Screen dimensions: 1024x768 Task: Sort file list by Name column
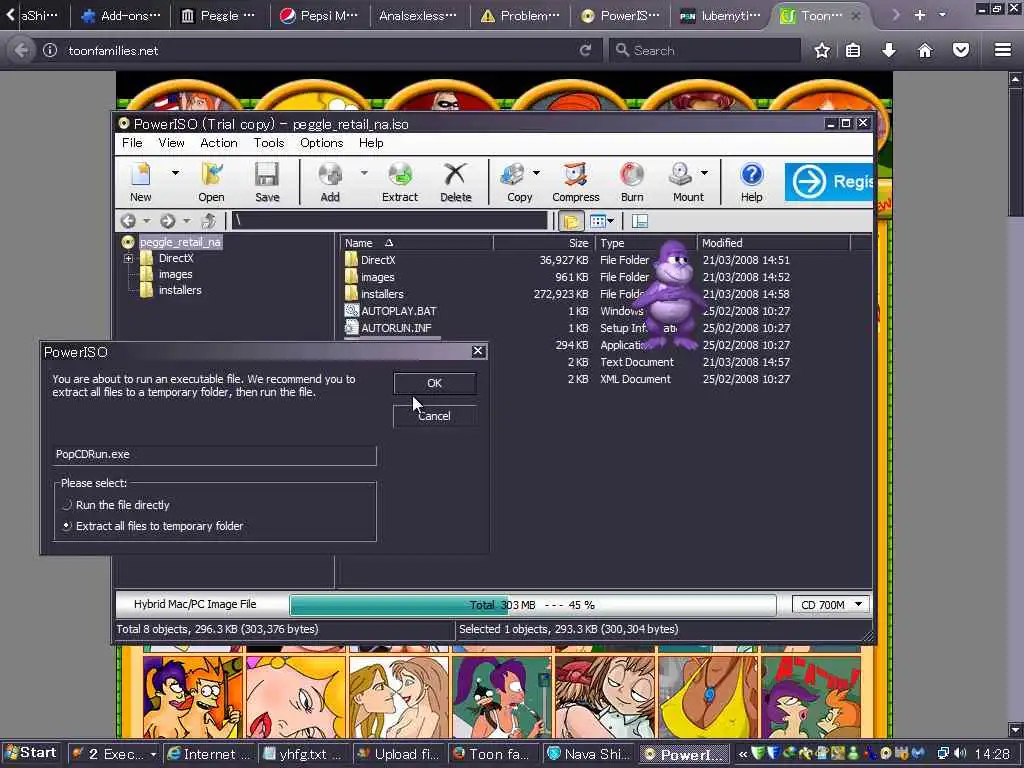coord(416,243)
